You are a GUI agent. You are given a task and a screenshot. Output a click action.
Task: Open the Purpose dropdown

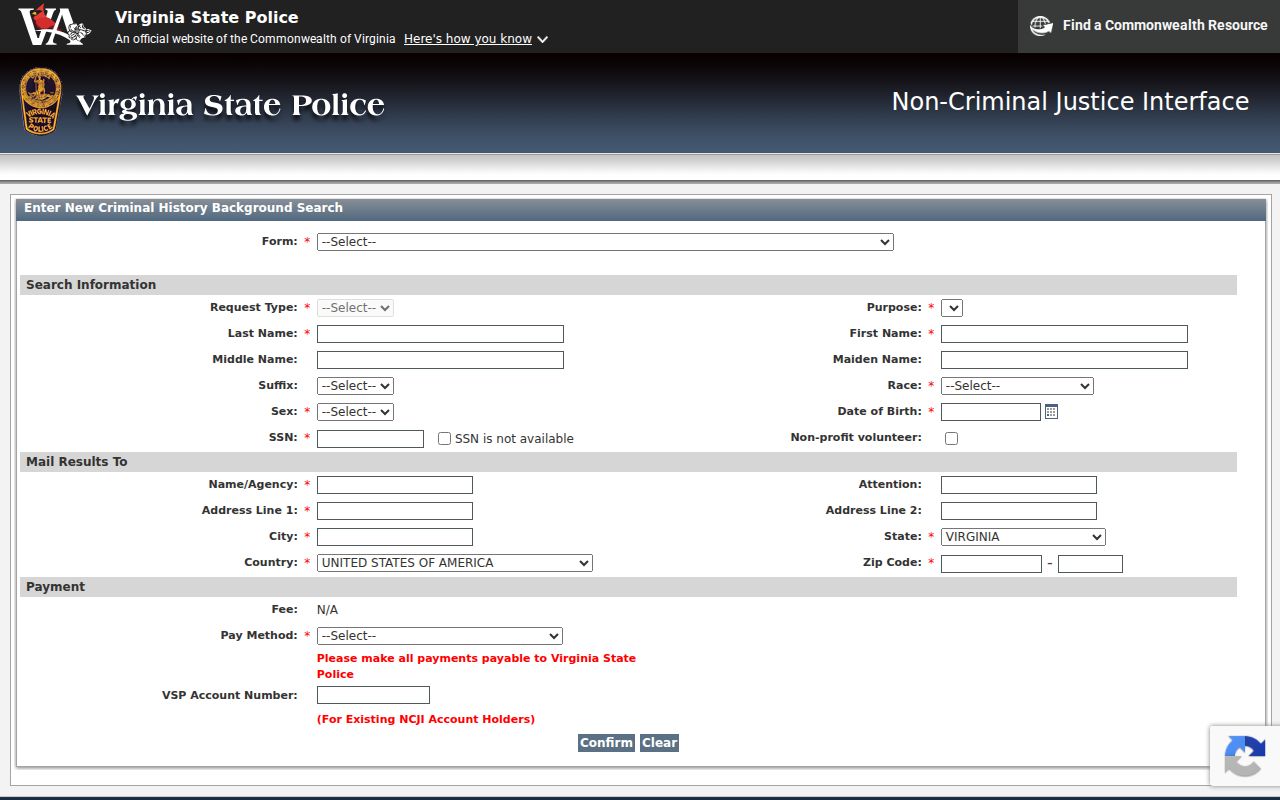(952, 308)
